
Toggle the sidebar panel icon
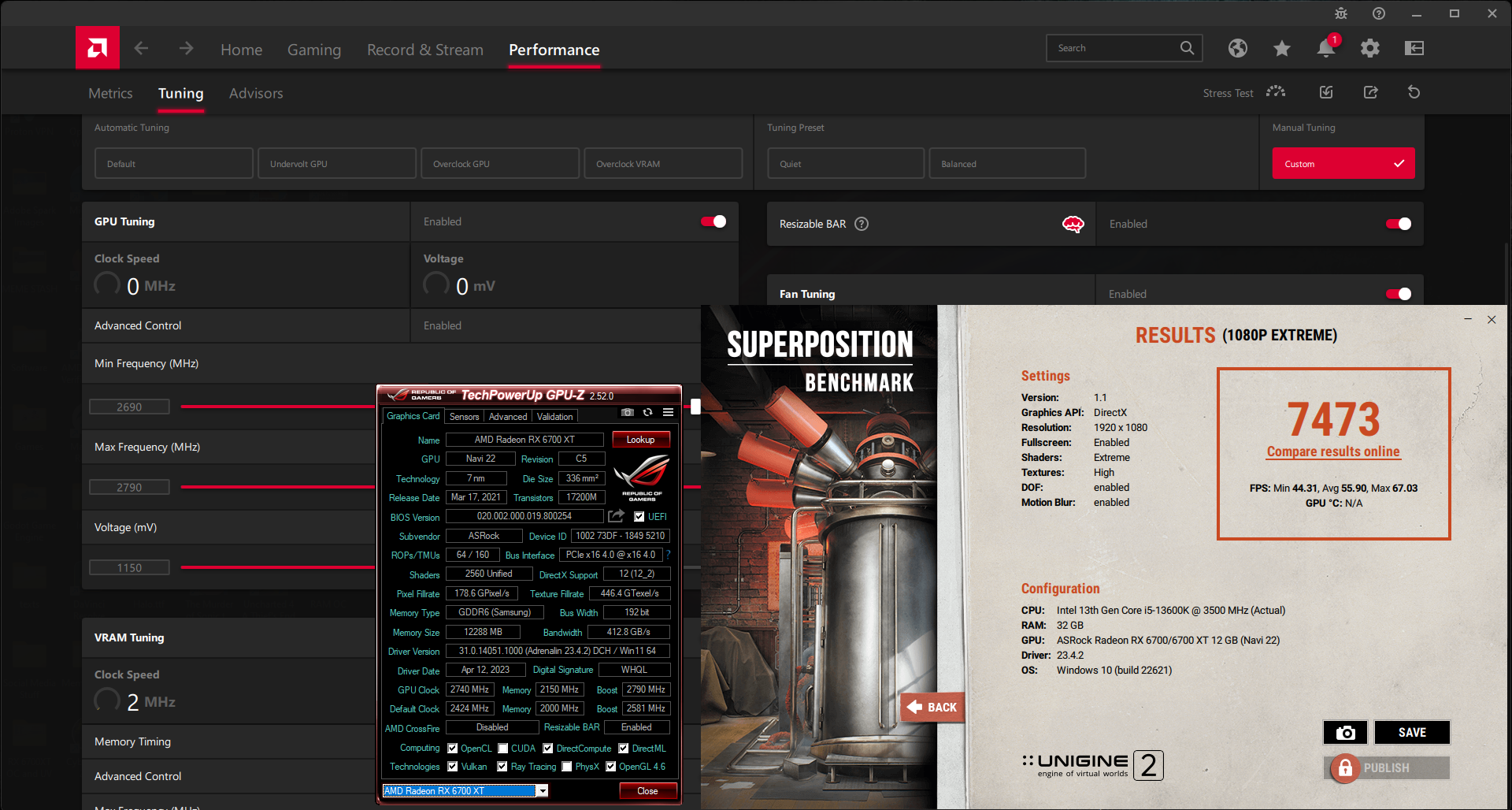pyautogui.click(x=1414, y=48)
